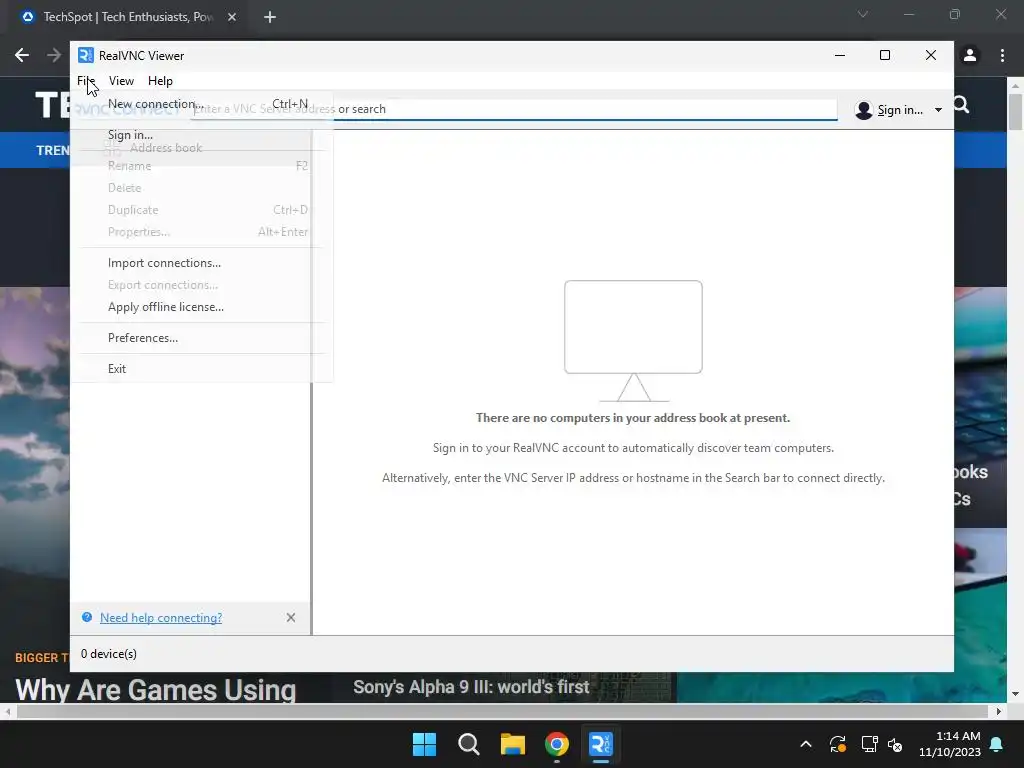Open Why Are Games Using article

pyautogui.click(x=155, y=690)
